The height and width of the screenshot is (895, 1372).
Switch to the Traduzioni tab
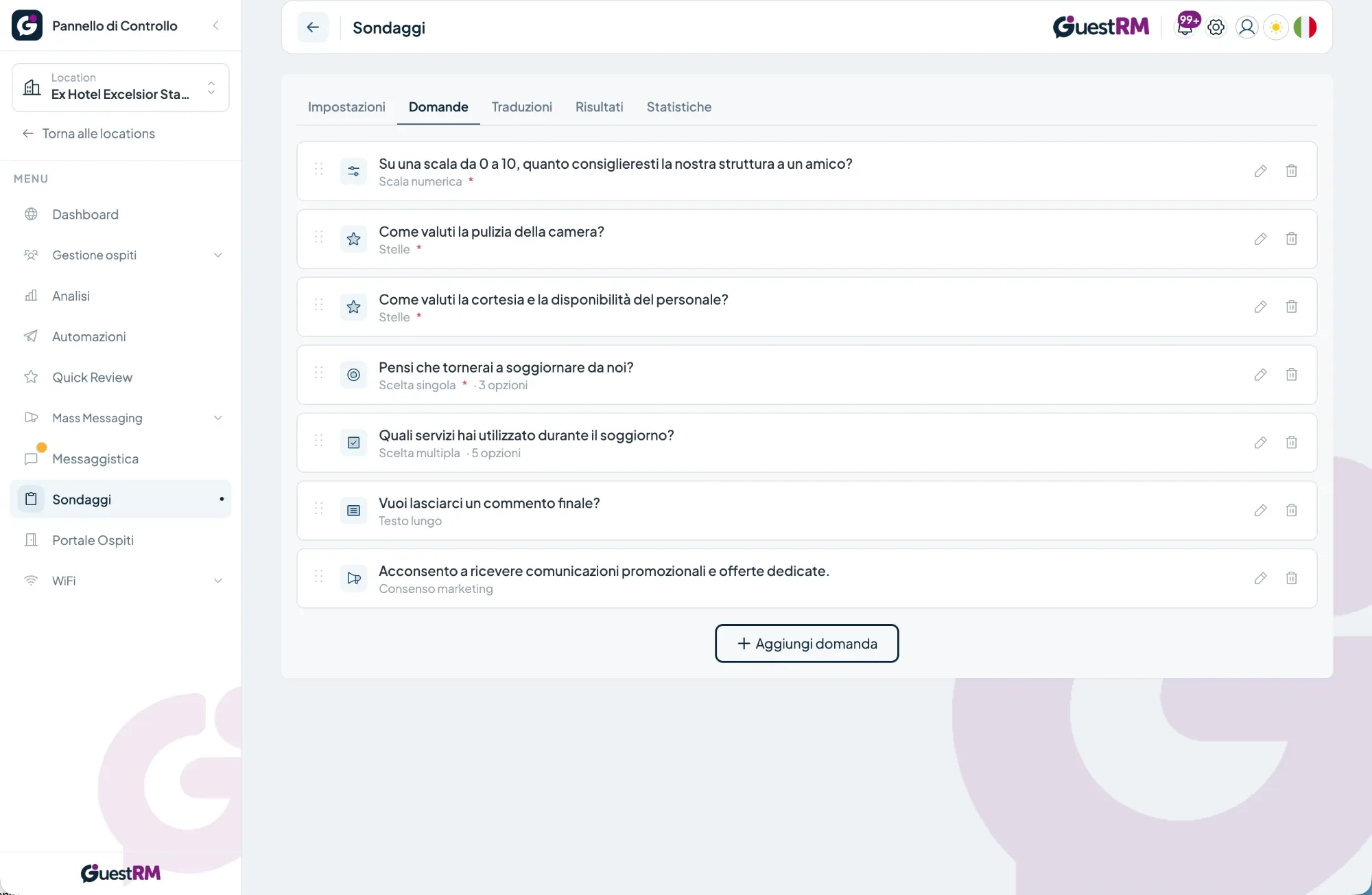pyautogui.click(x=521, y=107)
